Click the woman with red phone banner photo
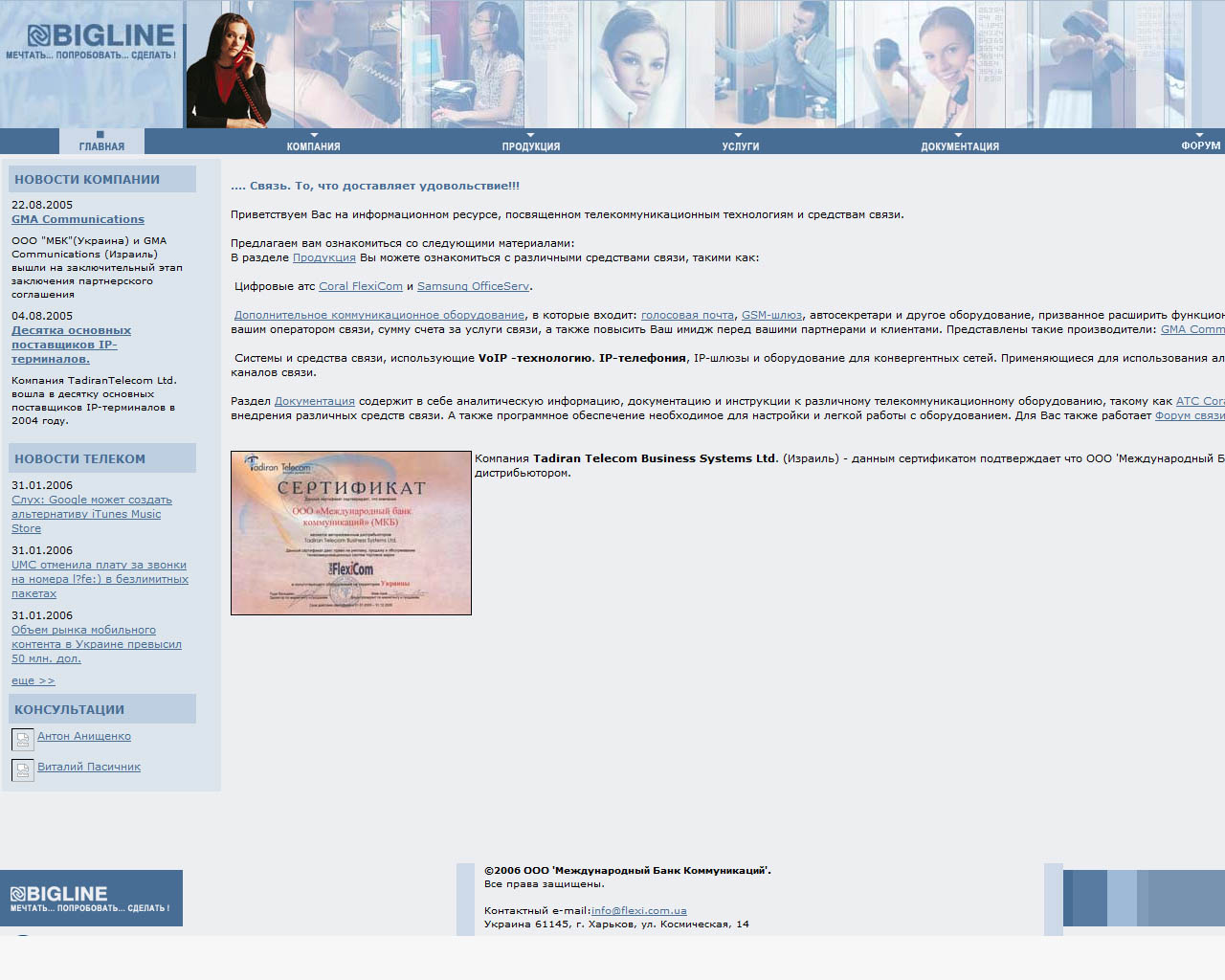 tap(228, 71)
